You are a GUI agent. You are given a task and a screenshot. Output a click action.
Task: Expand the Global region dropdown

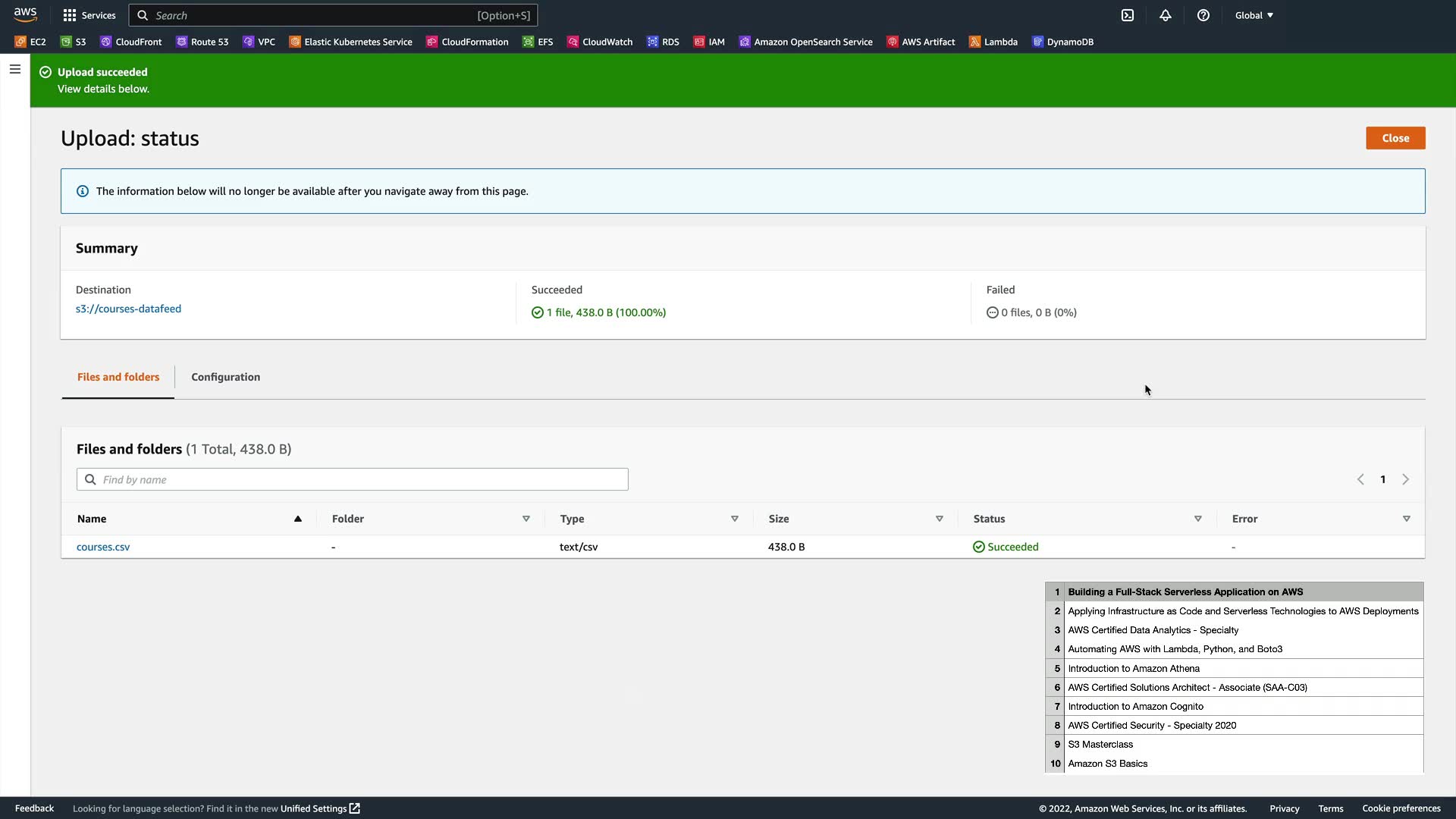point(1254,15)
